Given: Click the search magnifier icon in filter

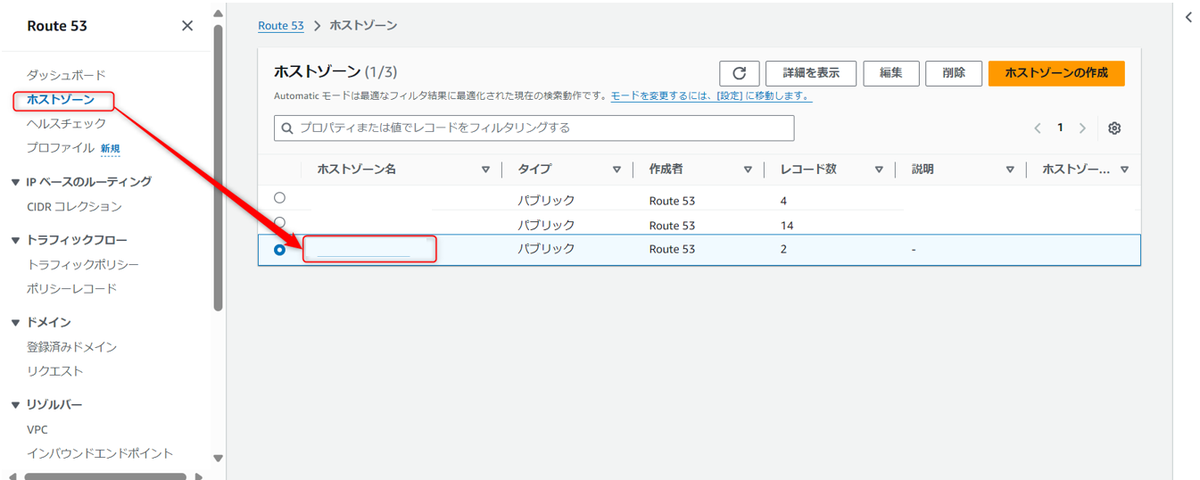Looking at the screenshot, I should pyautogui.click(x=288, y=128).
